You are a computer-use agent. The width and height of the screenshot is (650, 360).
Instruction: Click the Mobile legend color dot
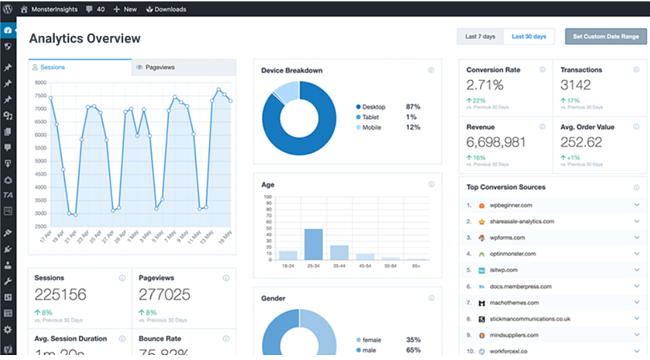(x=358, y=127)
